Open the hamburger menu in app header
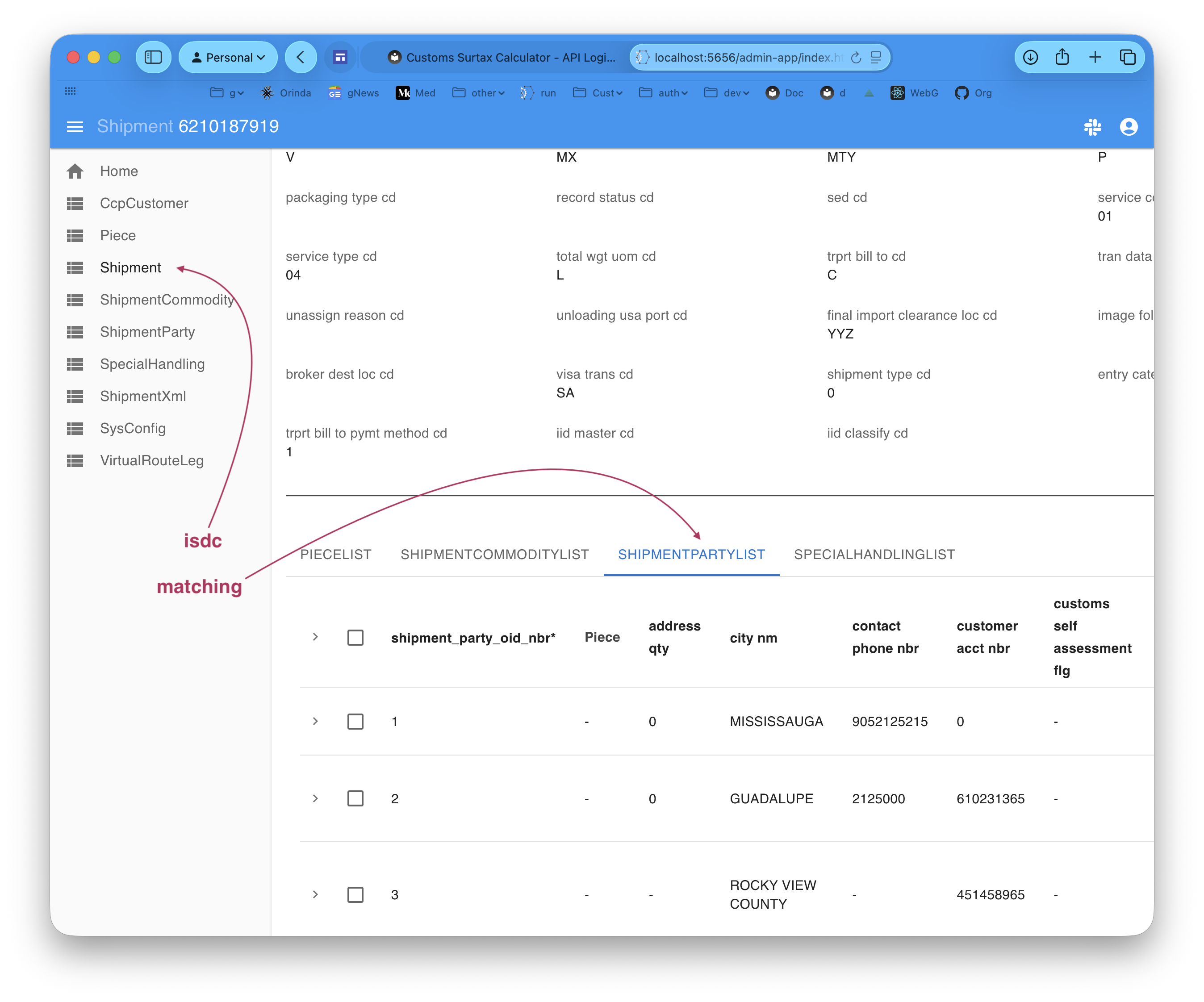 (75, 127)
